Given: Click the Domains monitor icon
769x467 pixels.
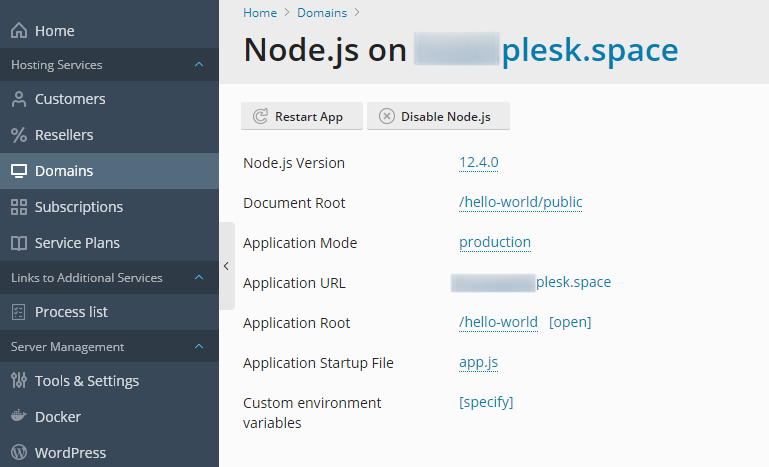Looking at the screenshot, I should [x=19, y=171].
